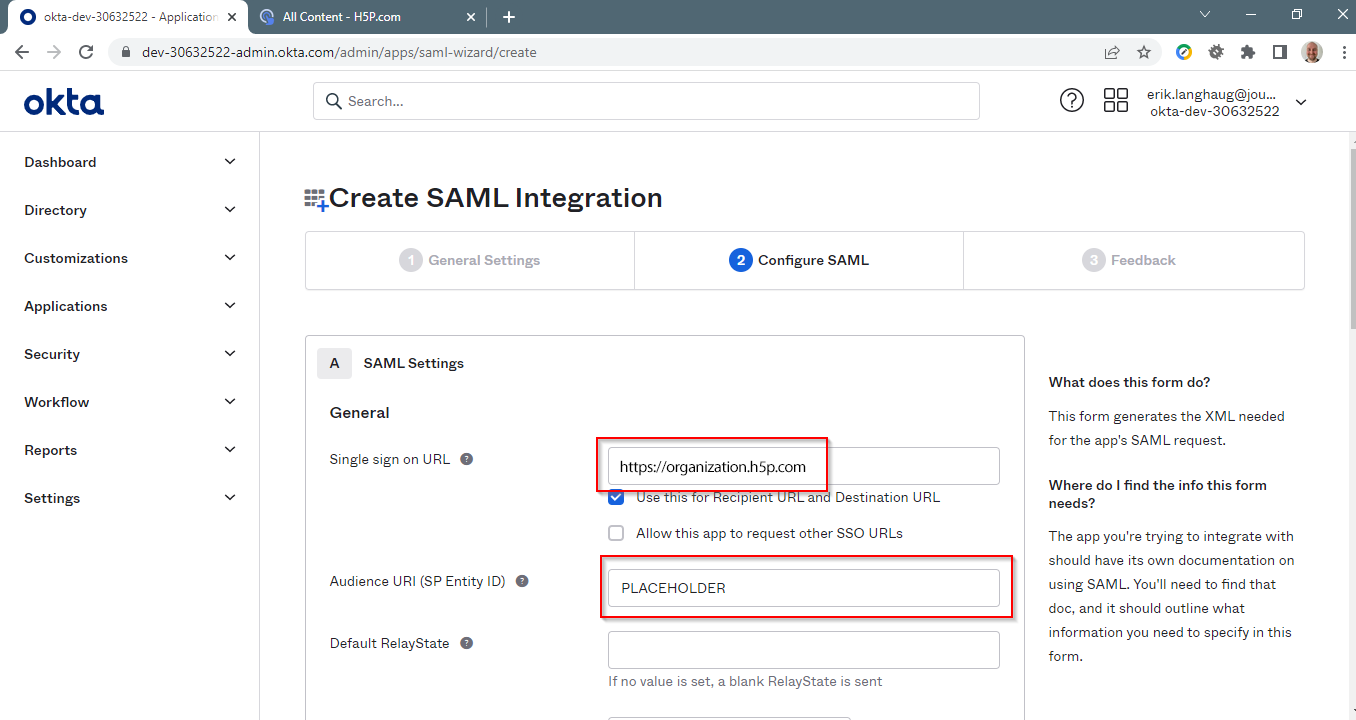Open the user account dropdown arrow
The image size is (1356, 720).
click(1301, 102)
